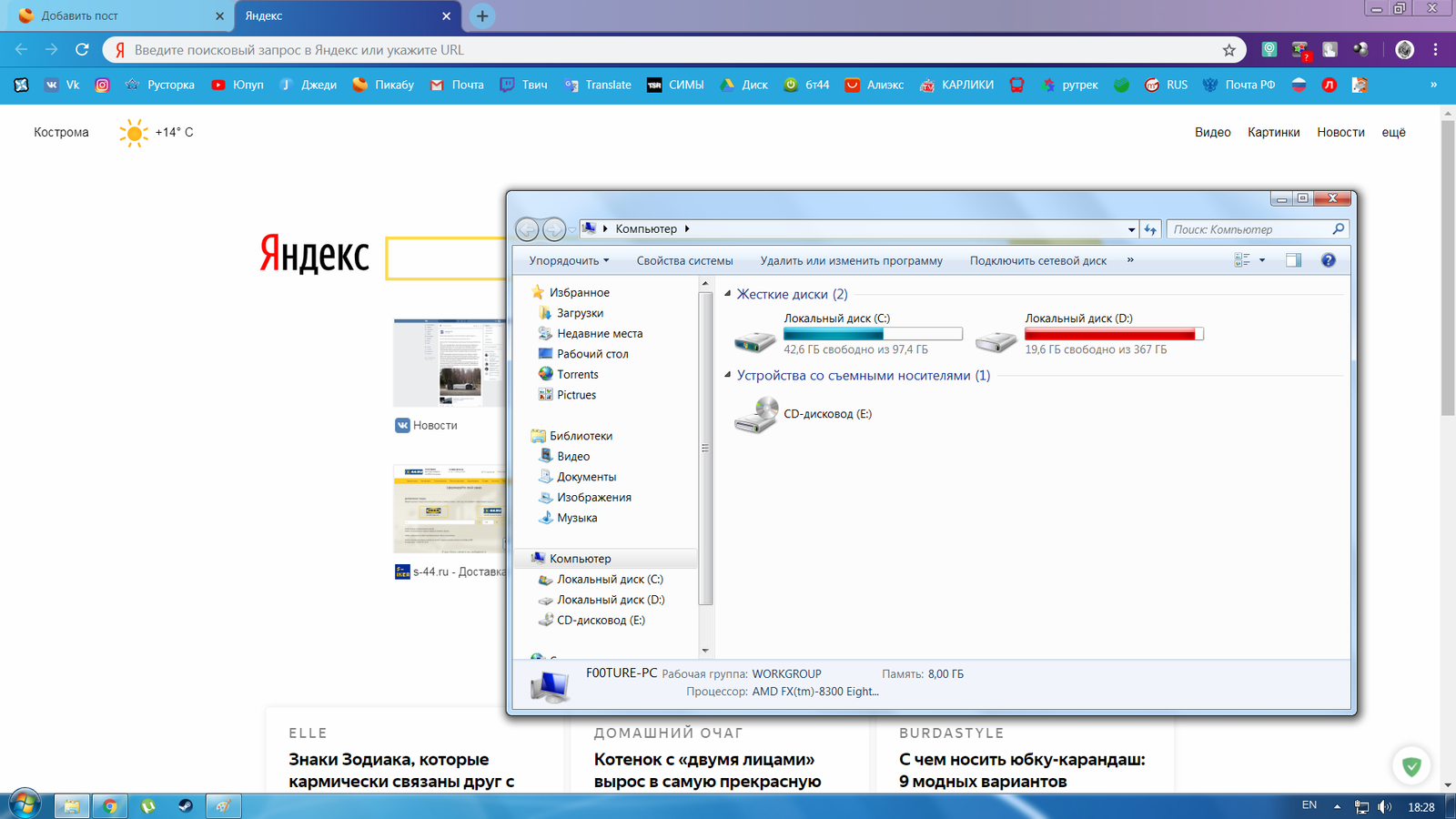Open Local Disk (D:) drive icon

(x=996, y=340)
